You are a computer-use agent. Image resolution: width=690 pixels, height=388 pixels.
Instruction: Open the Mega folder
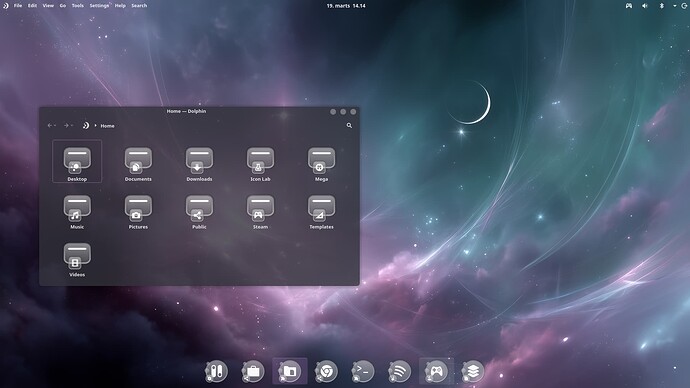click(x=321, y=164)
